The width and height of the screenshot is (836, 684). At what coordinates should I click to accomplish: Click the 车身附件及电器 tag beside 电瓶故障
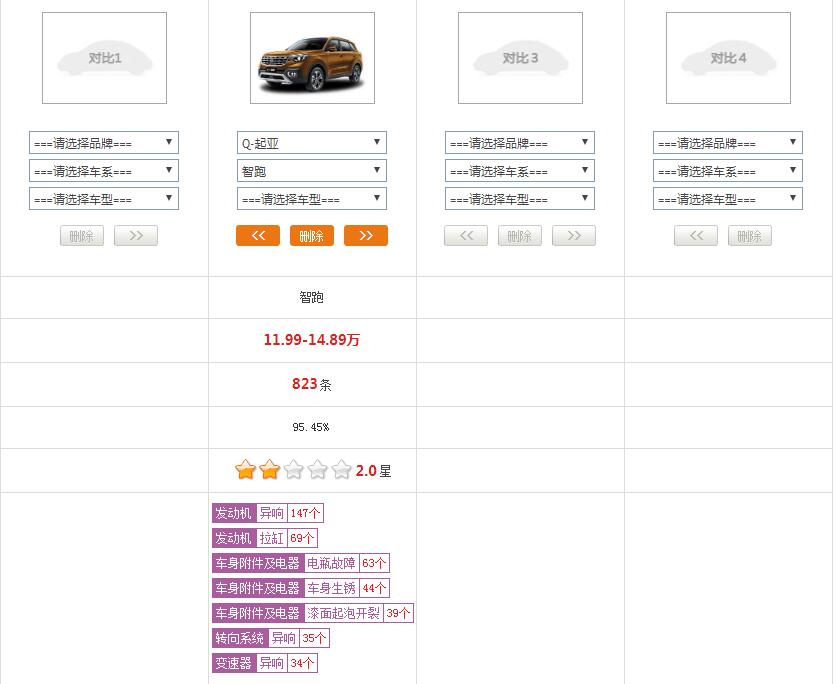258,563
